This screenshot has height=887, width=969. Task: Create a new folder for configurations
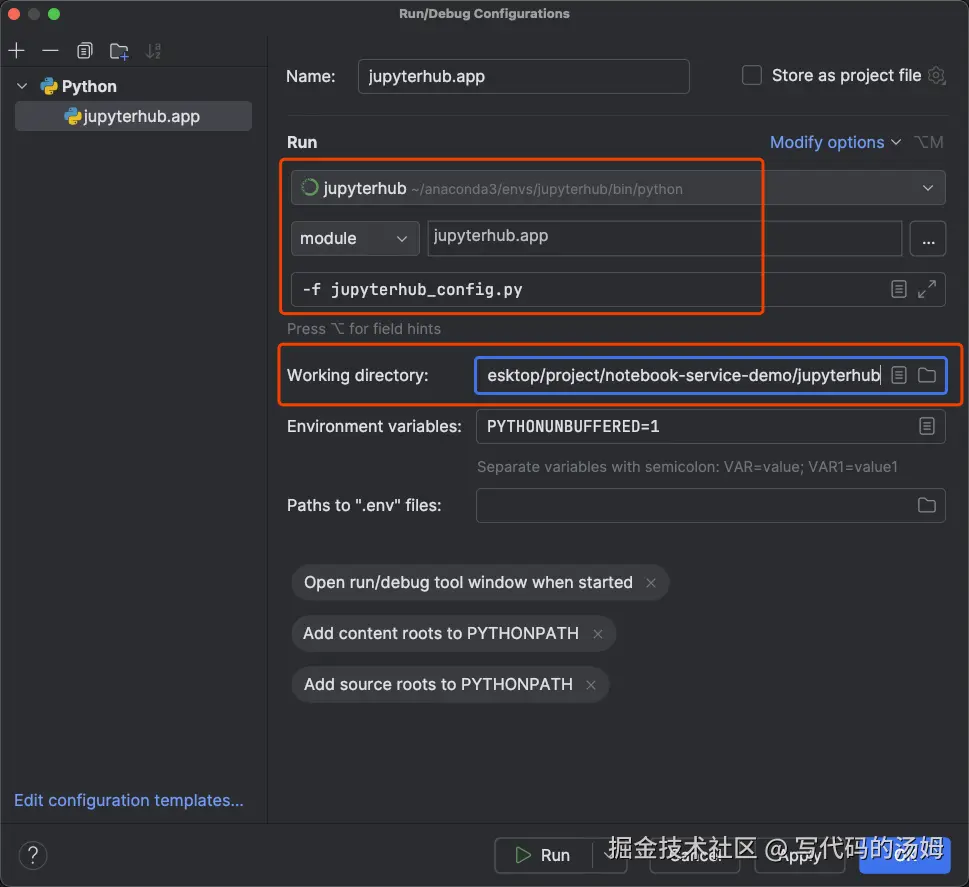[119, 50]
